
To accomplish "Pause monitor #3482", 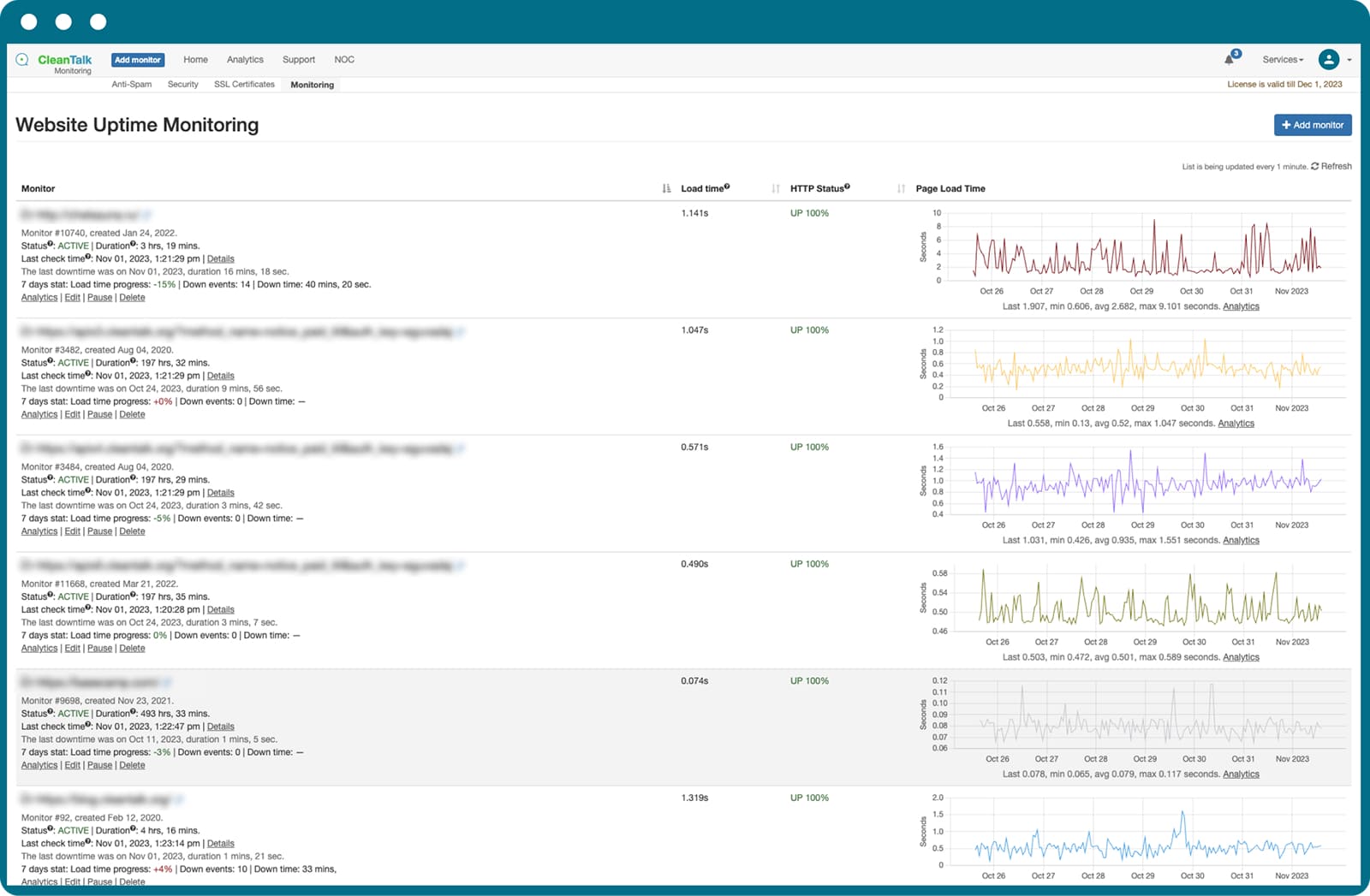I will click(x=99, y=414).
